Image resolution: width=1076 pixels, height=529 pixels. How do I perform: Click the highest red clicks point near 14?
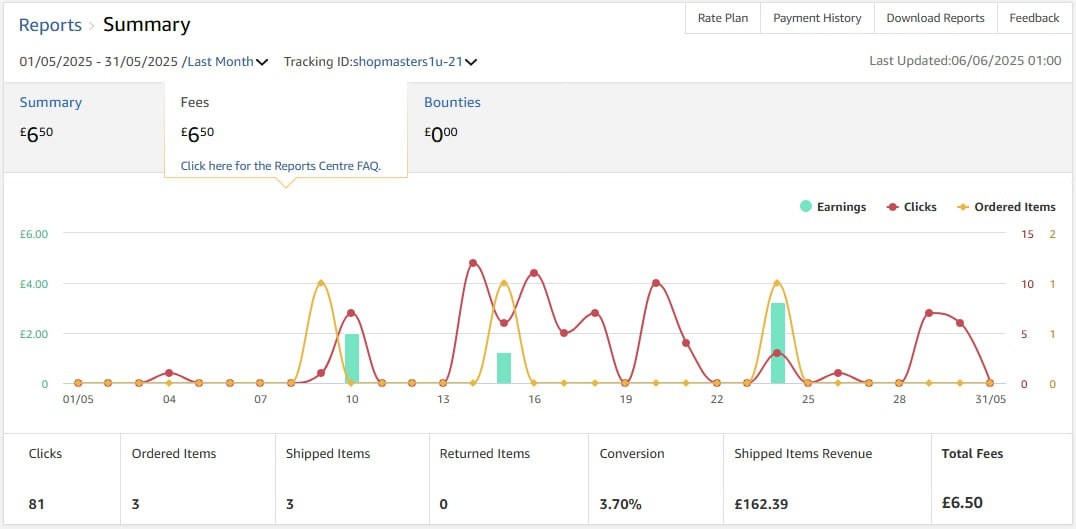pos(473,263)
